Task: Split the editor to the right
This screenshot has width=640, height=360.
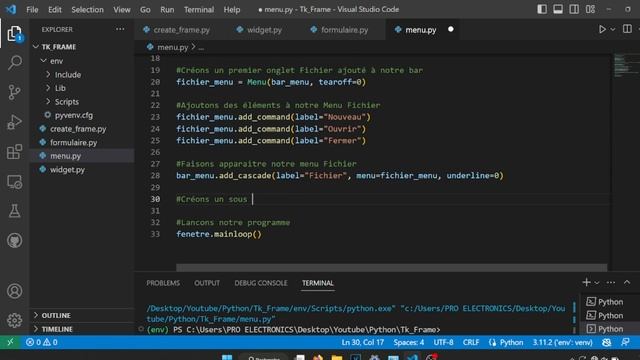Action: point(627,29)
